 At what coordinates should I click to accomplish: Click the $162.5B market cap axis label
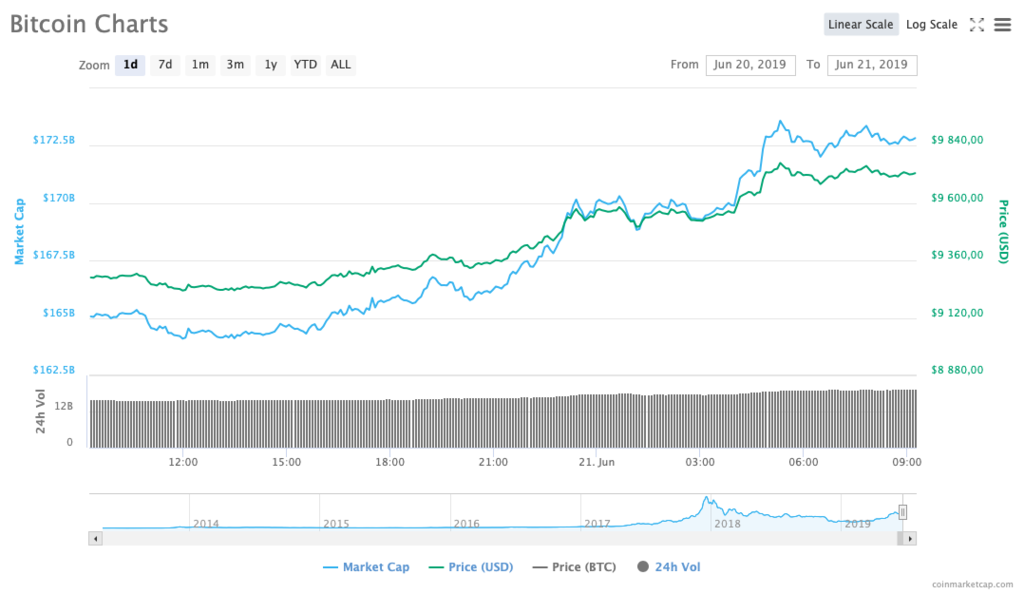(x=54, y=369)
